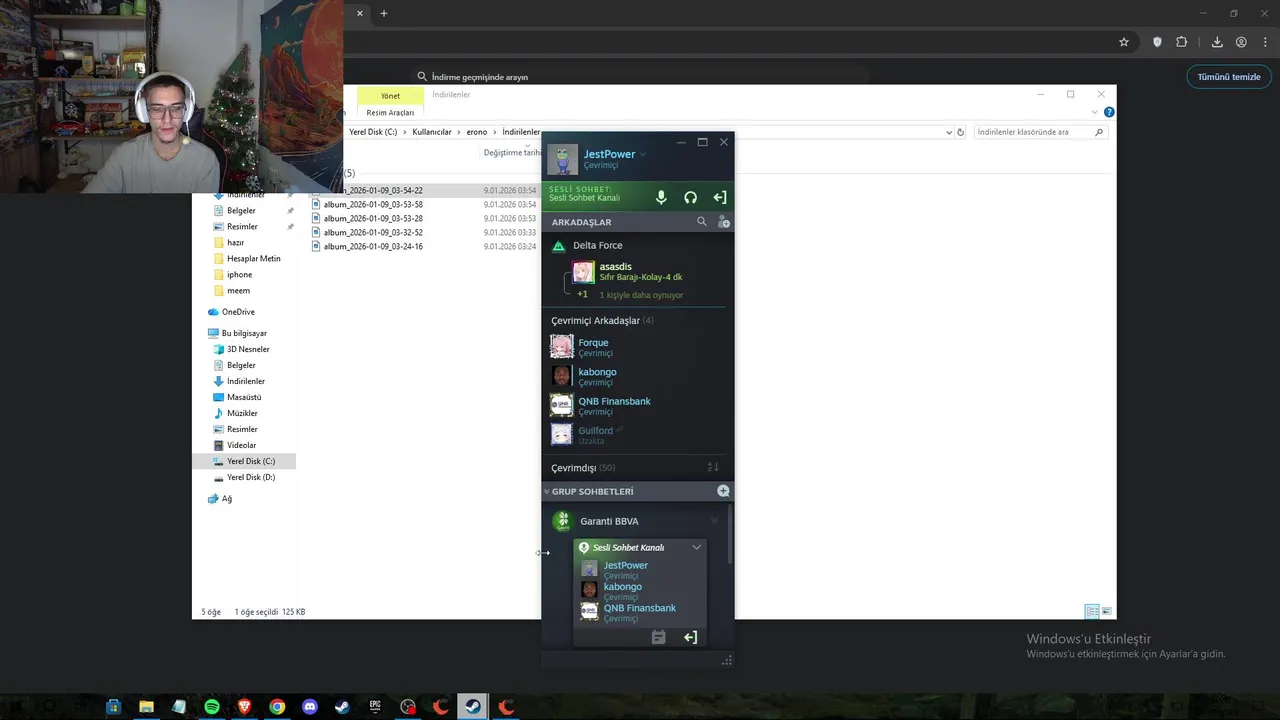This screenshot has width=1280, height=720.
Task: Open hazır folder in Explorer sidebar
Action: click(x=235, y=243)
